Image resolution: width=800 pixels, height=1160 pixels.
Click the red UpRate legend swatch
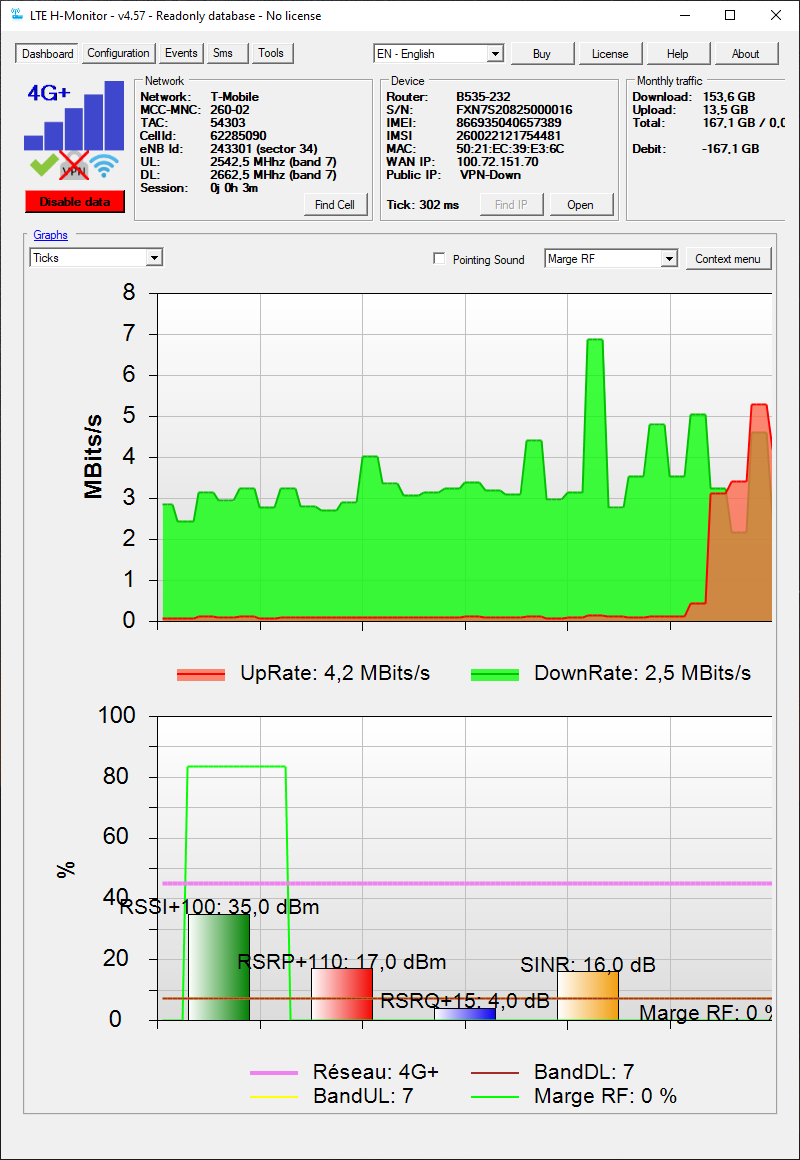(201, 674)
